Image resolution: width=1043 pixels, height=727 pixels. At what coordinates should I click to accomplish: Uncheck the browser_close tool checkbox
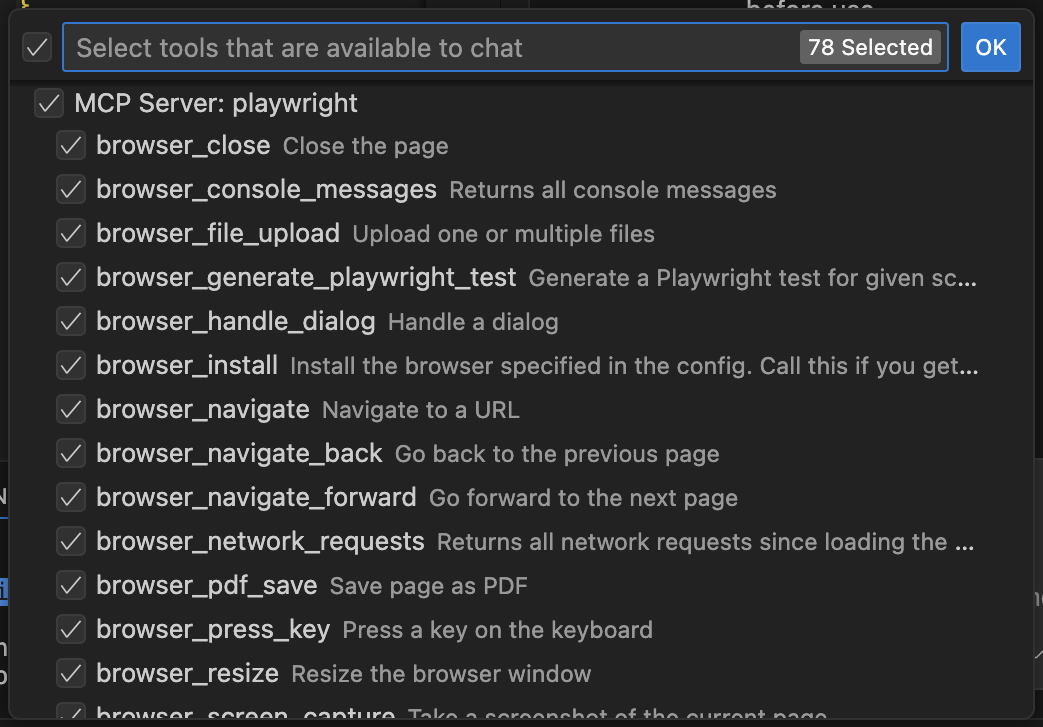click(71, 145)
